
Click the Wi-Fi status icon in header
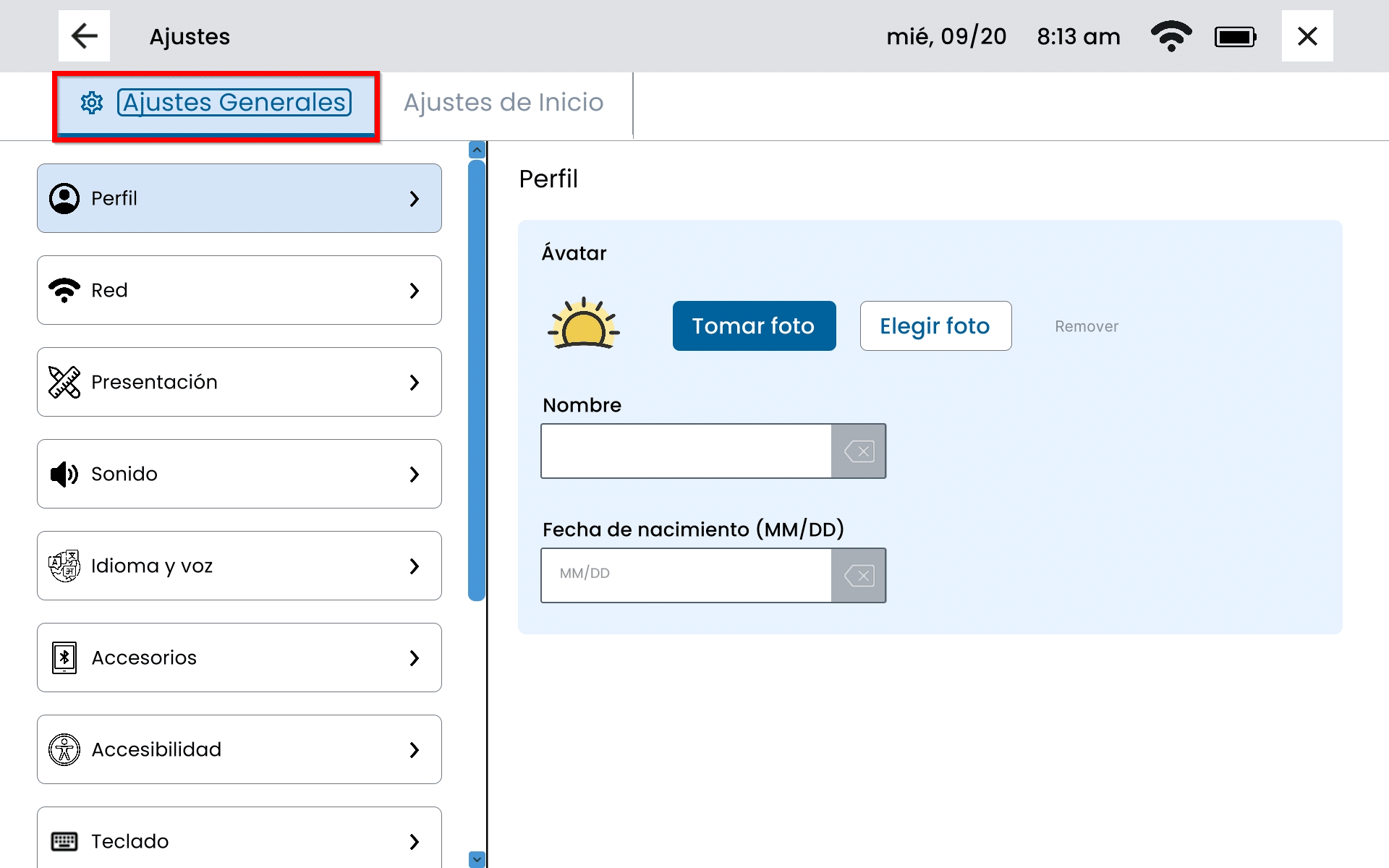pos(1171,35)
